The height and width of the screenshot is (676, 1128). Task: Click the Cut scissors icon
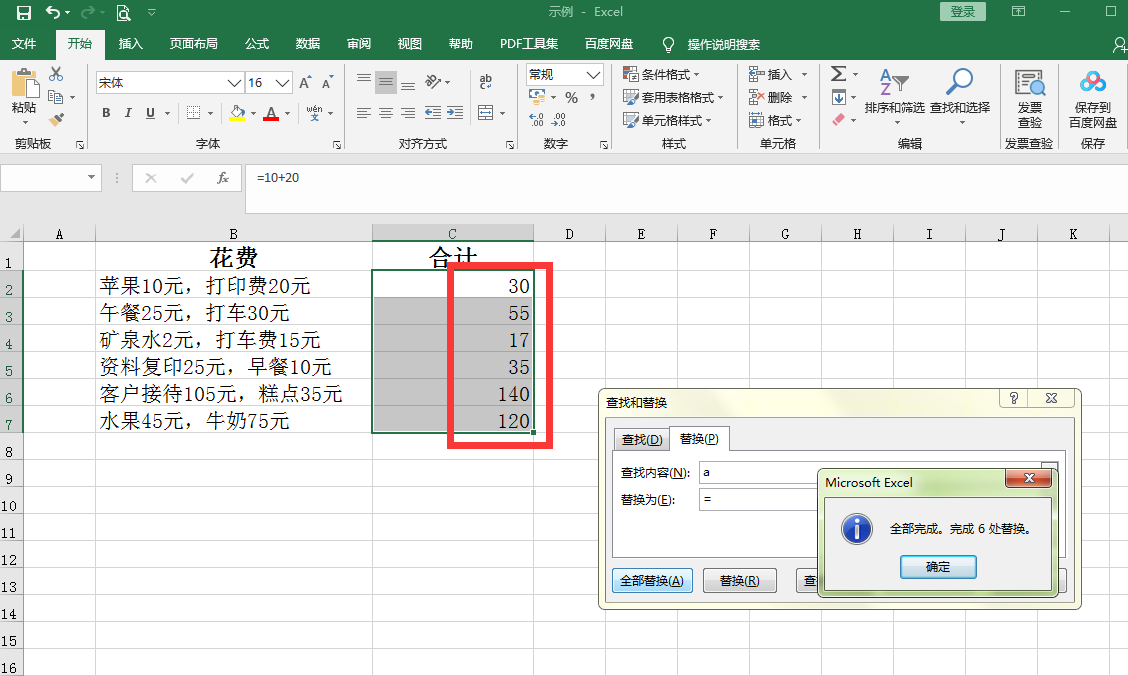pos(56,74)
